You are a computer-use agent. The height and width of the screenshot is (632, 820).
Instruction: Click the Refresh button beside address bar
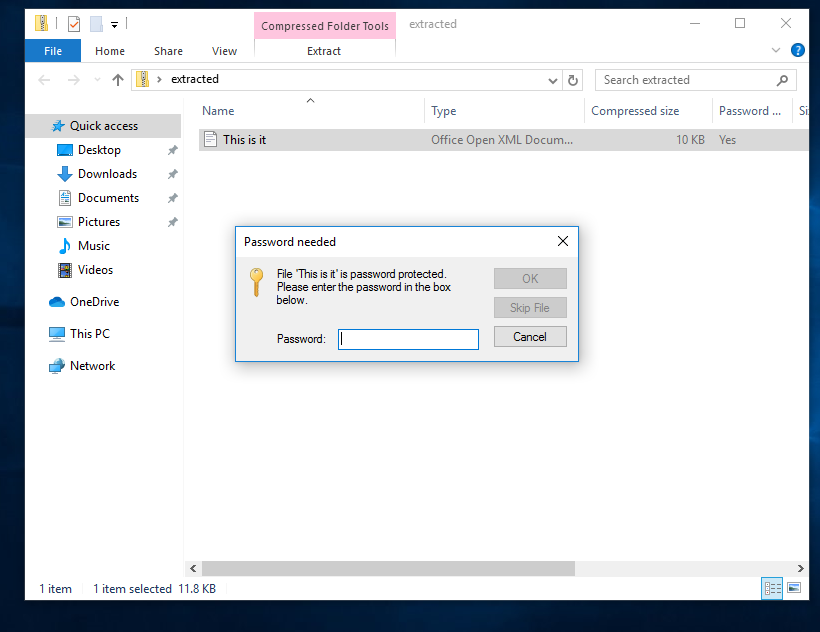click(573, 80)
